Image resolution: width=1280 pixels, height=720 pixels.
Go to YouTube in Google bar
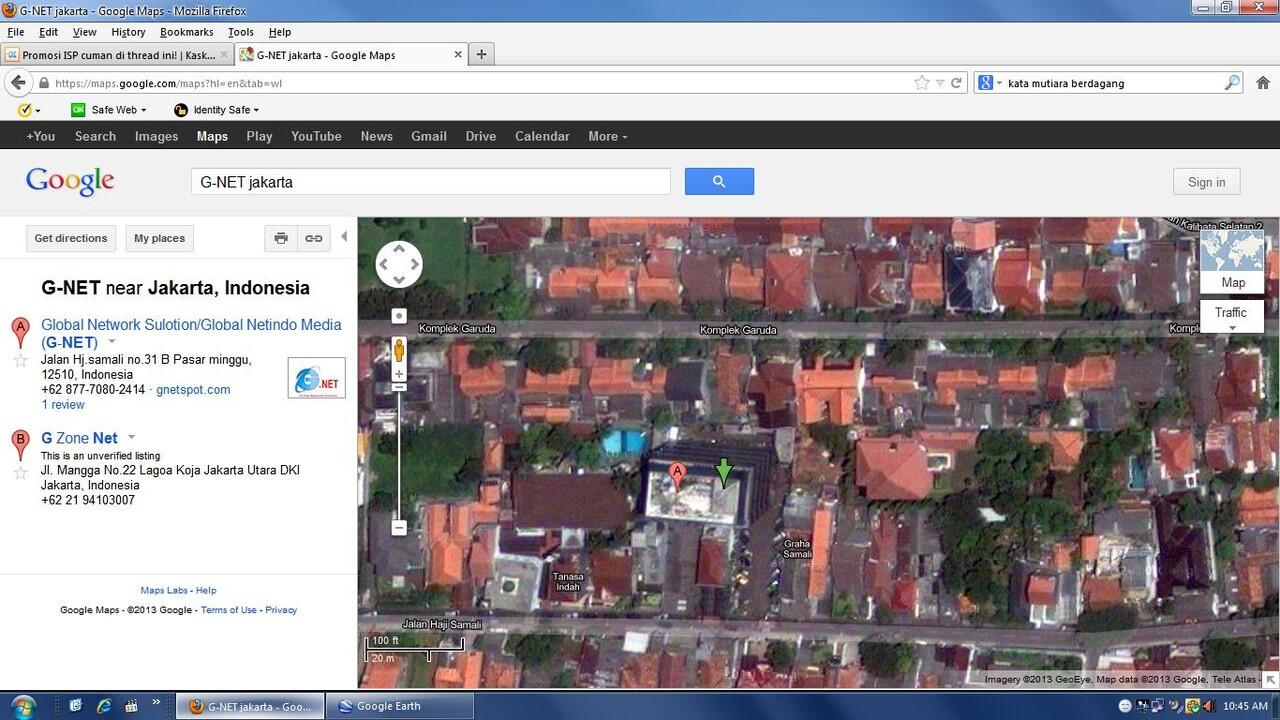(x=316, y=136)
